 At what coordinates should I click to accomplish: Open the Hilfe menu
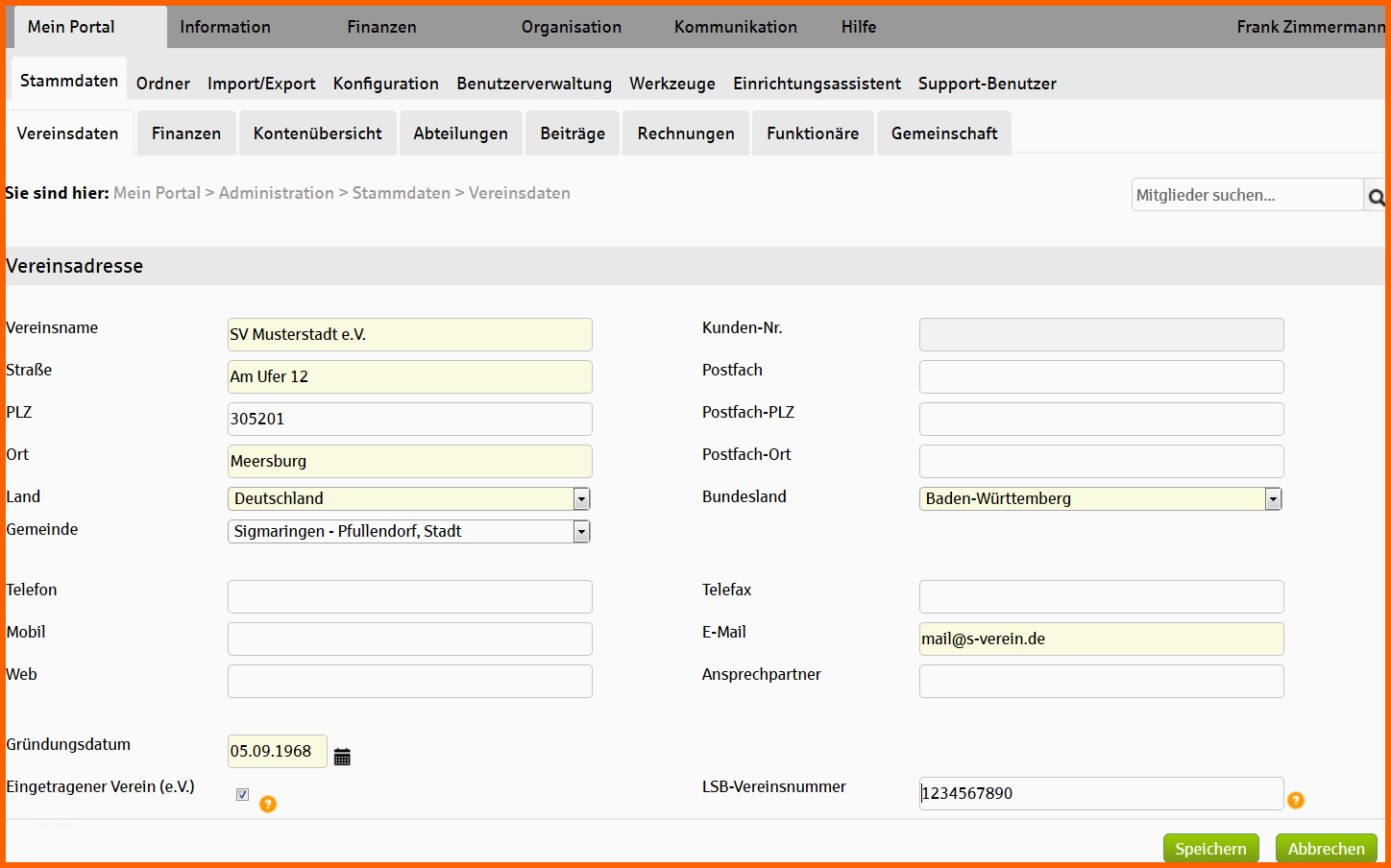point(859,27)
